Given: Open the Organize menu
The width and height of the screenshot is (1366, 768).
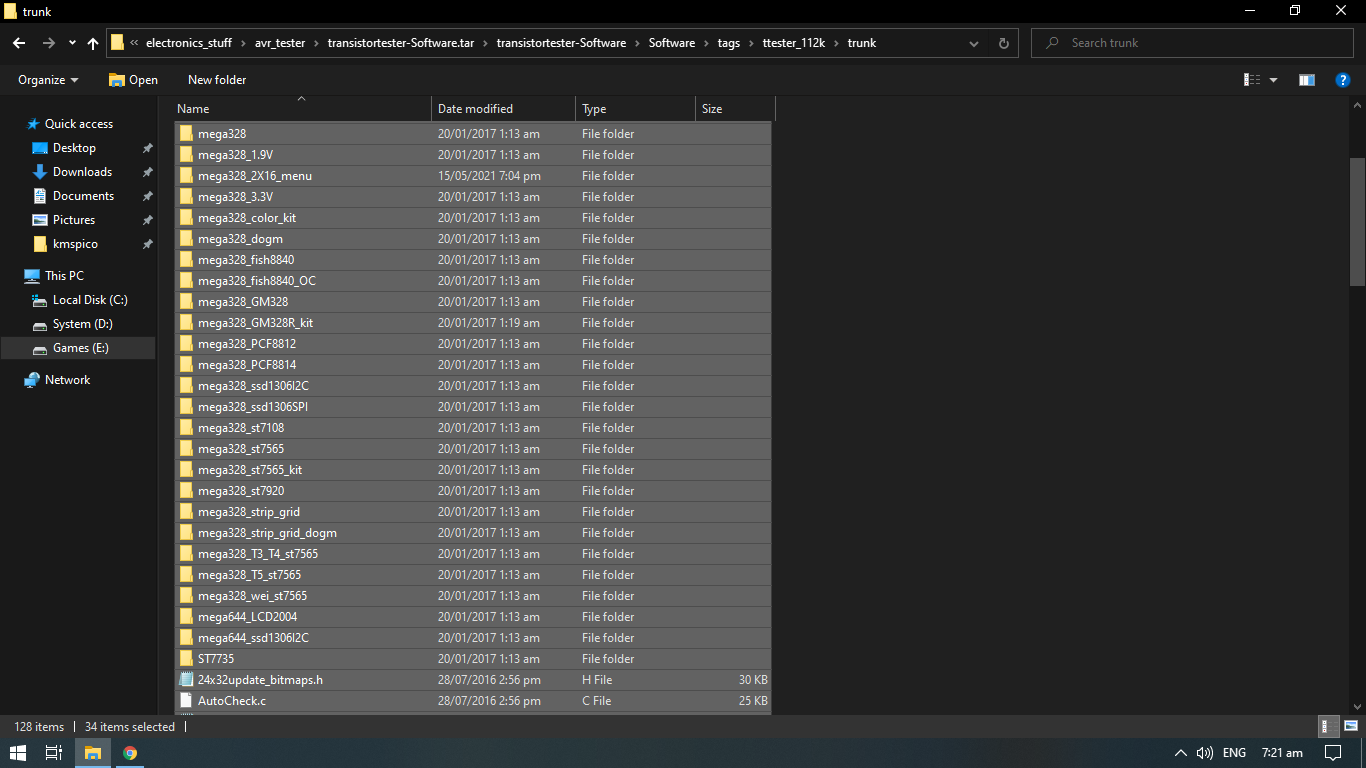Looking at the screenshot, I should [x=48, y=80].
